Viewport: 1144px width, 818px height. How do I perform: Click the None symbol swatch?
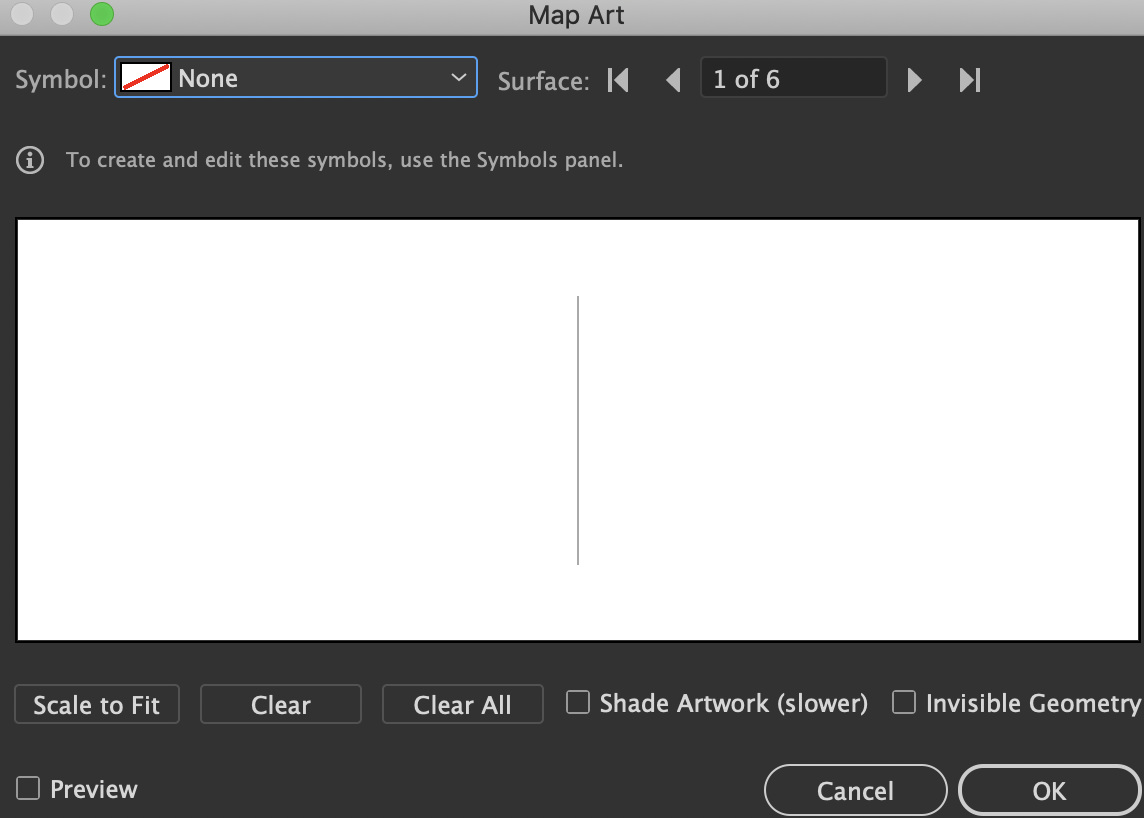146,78
